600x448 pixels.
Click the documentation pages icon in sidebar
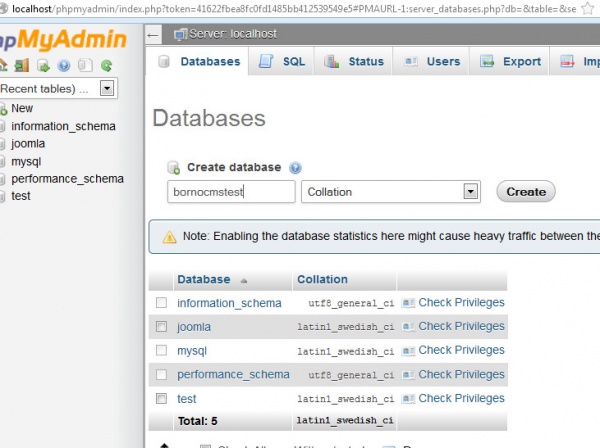[85, 65]
